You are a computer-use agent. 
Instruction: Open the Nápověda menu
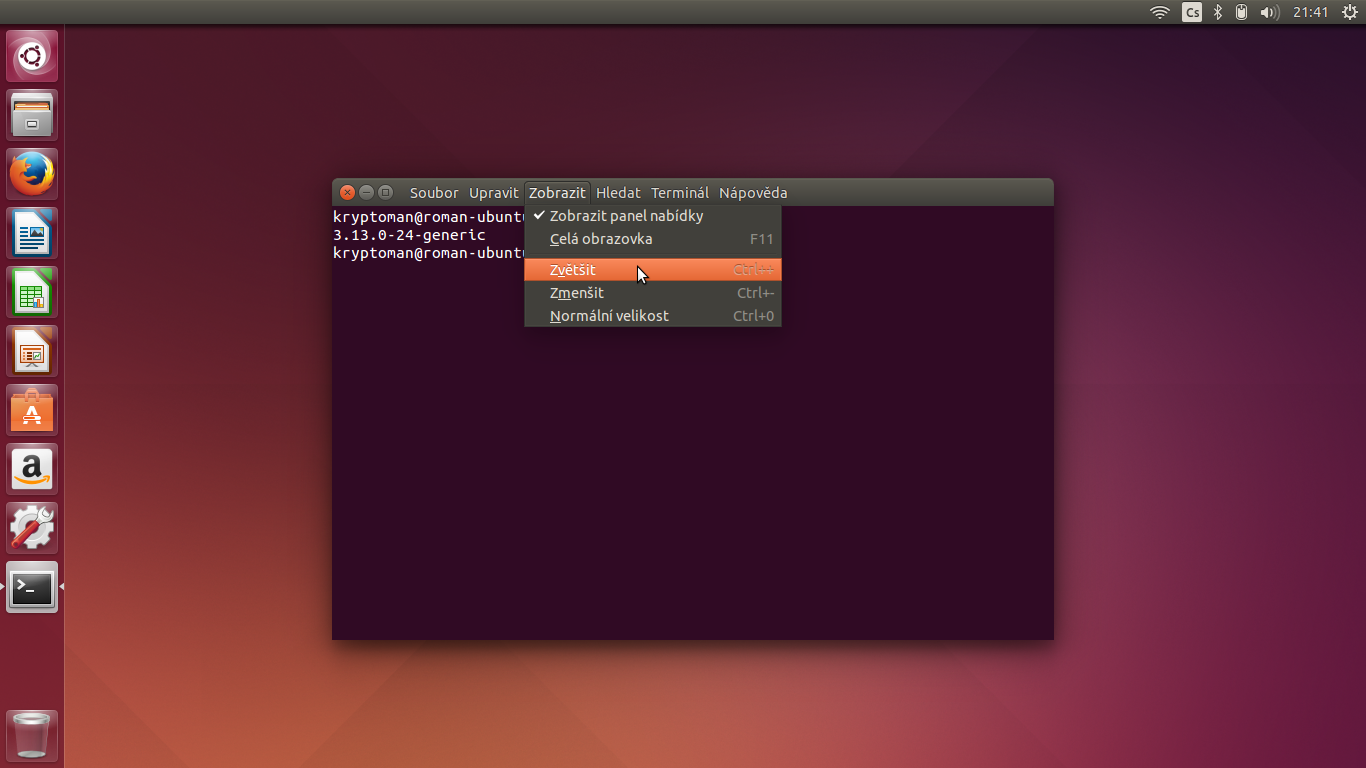(x=753, y=193)
